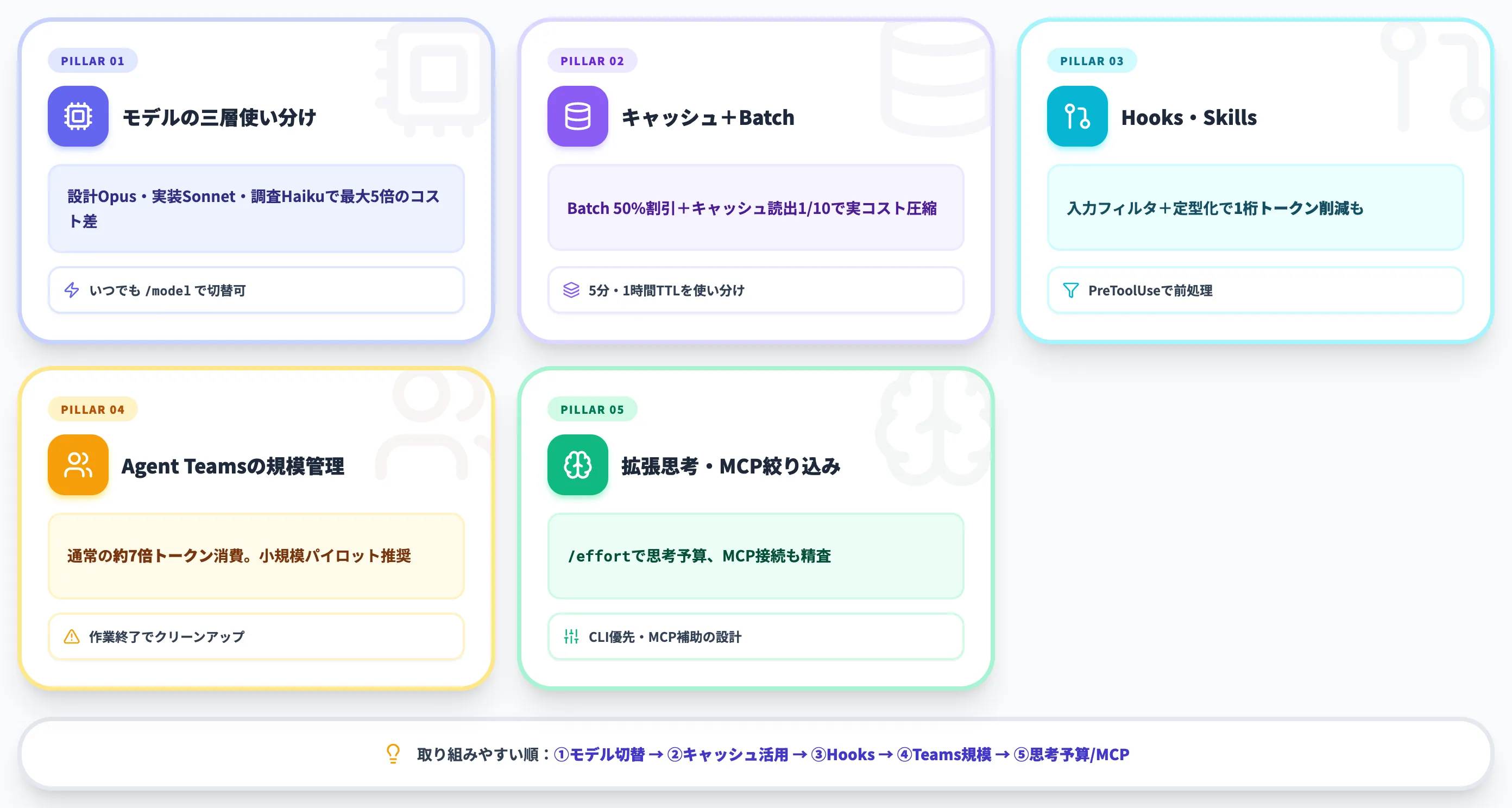The height and width of the screenshot is (808, 1512).
Task: Select the heading Hooks・Skills
Action: click(1189, 117)
